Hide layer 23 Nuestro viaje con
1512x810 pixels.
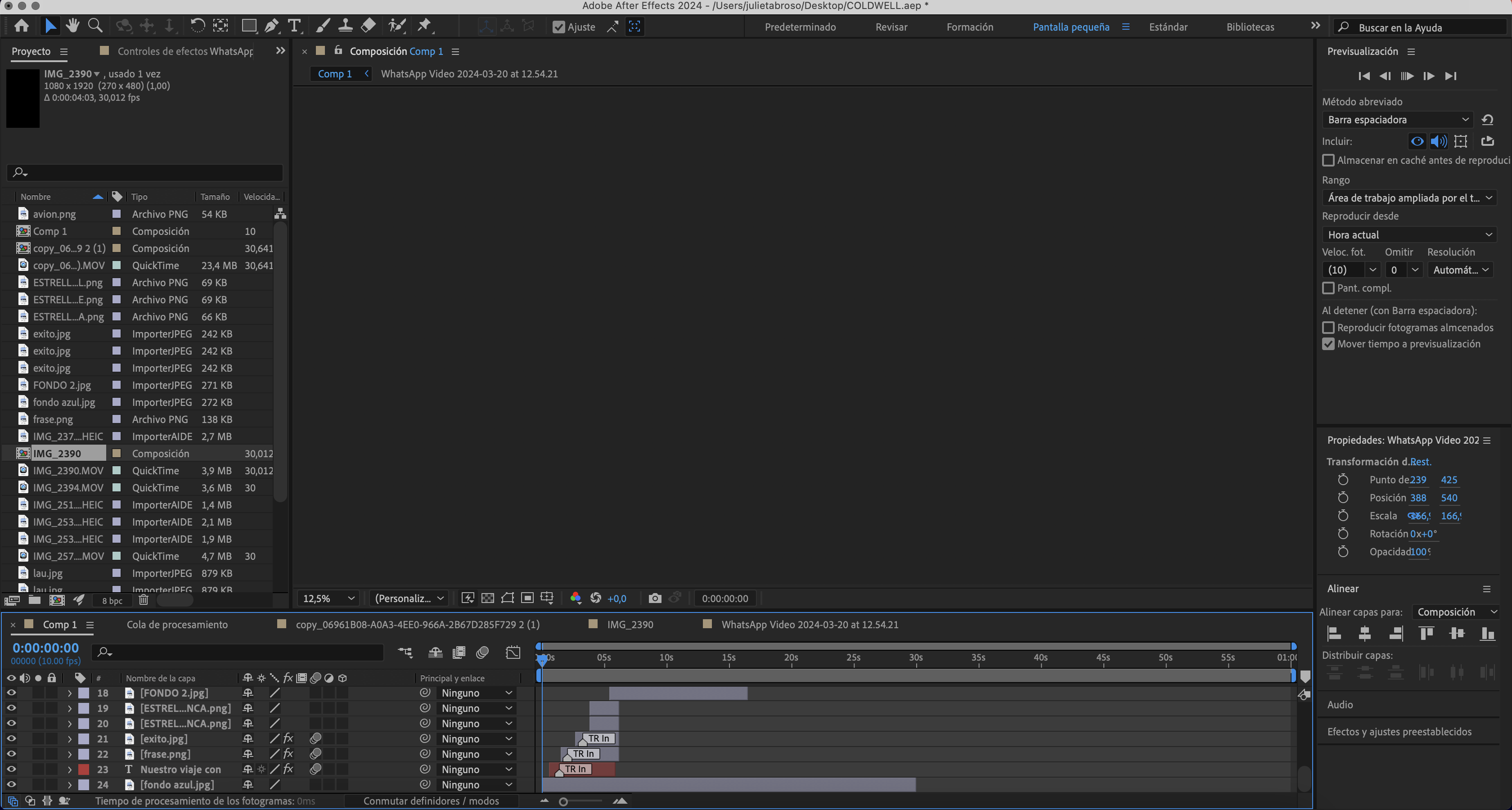[11, 769]
